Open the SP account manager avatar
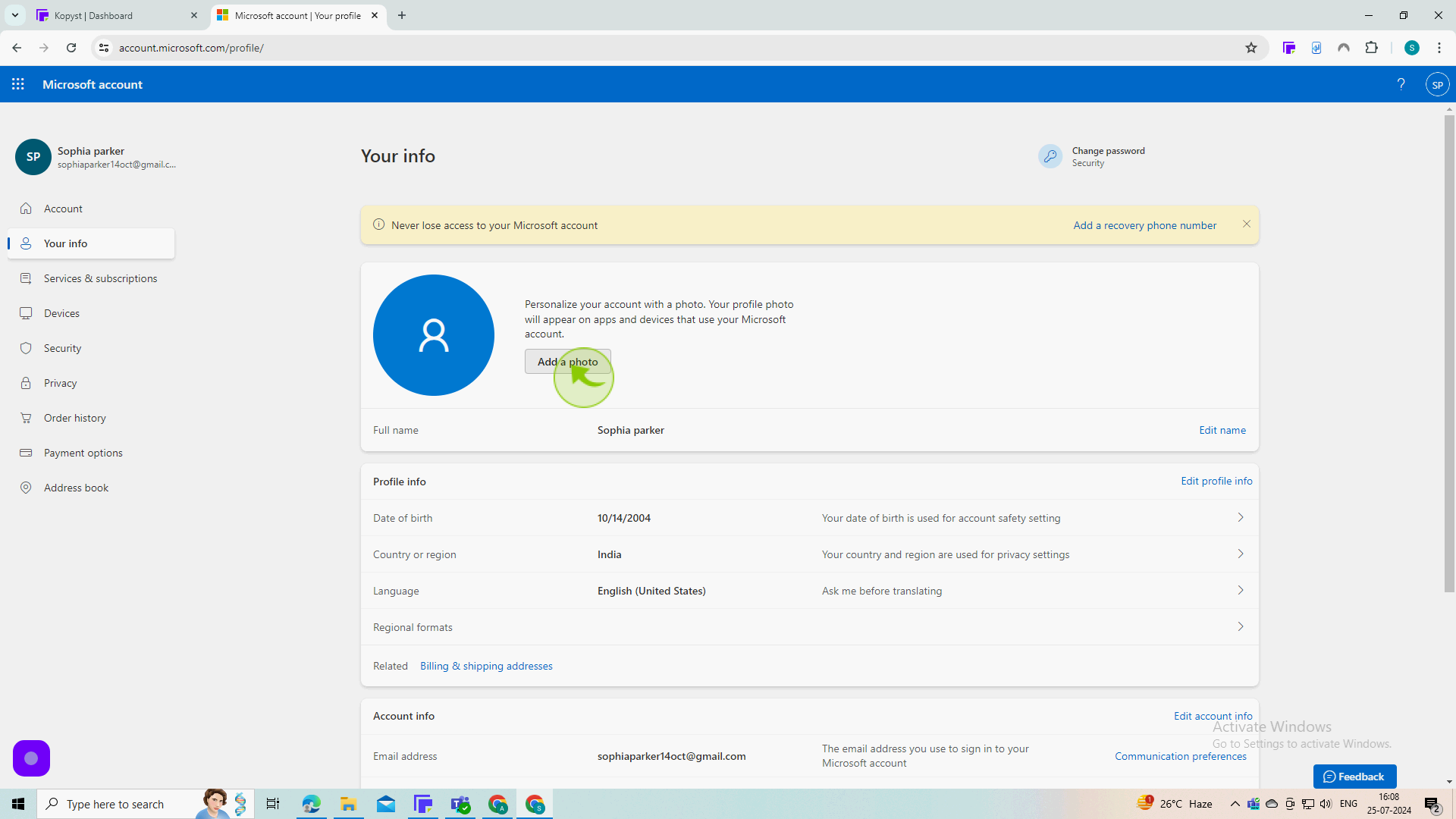This screenshot has height=819, width=1456. tap(1437, 84)
